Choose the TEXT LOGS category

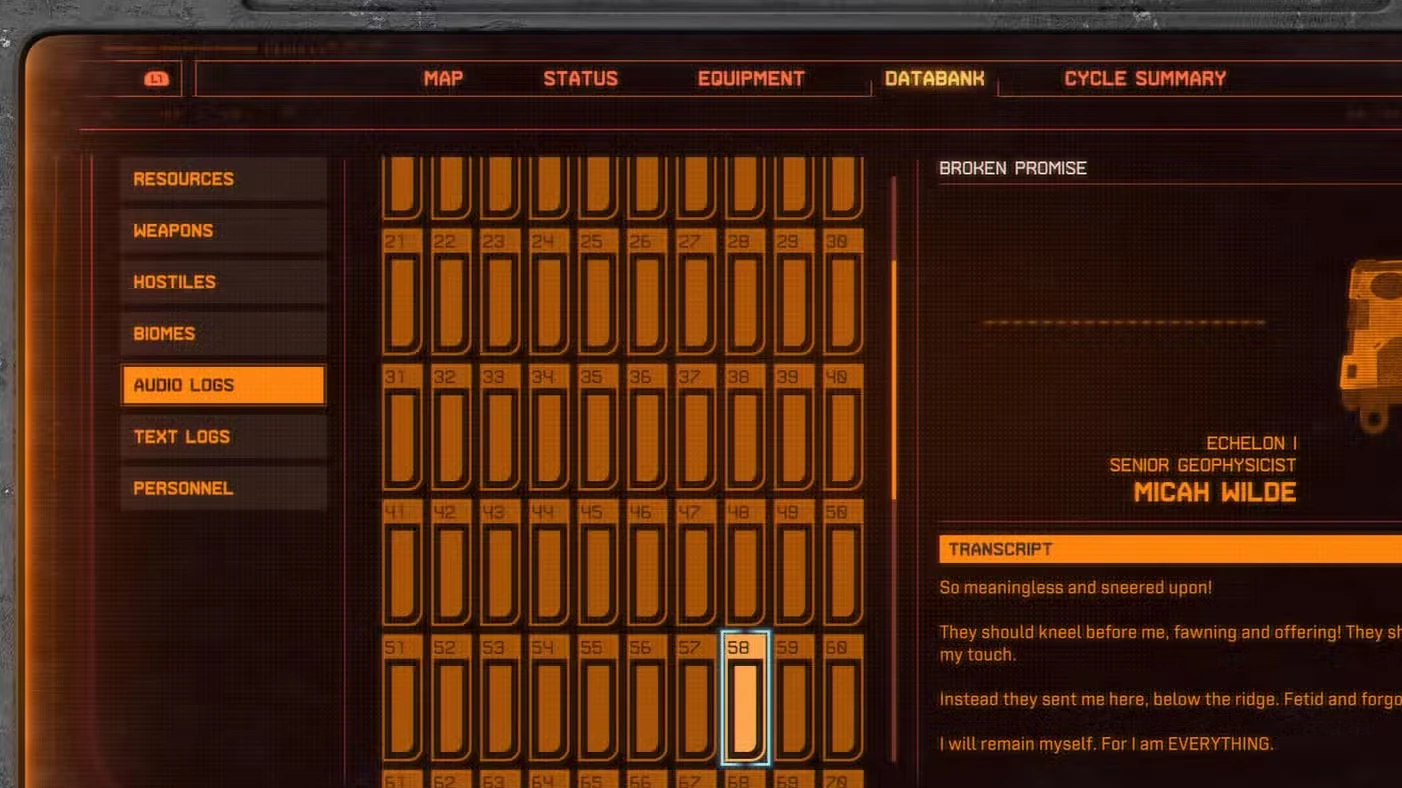click(x=224, y=437)
